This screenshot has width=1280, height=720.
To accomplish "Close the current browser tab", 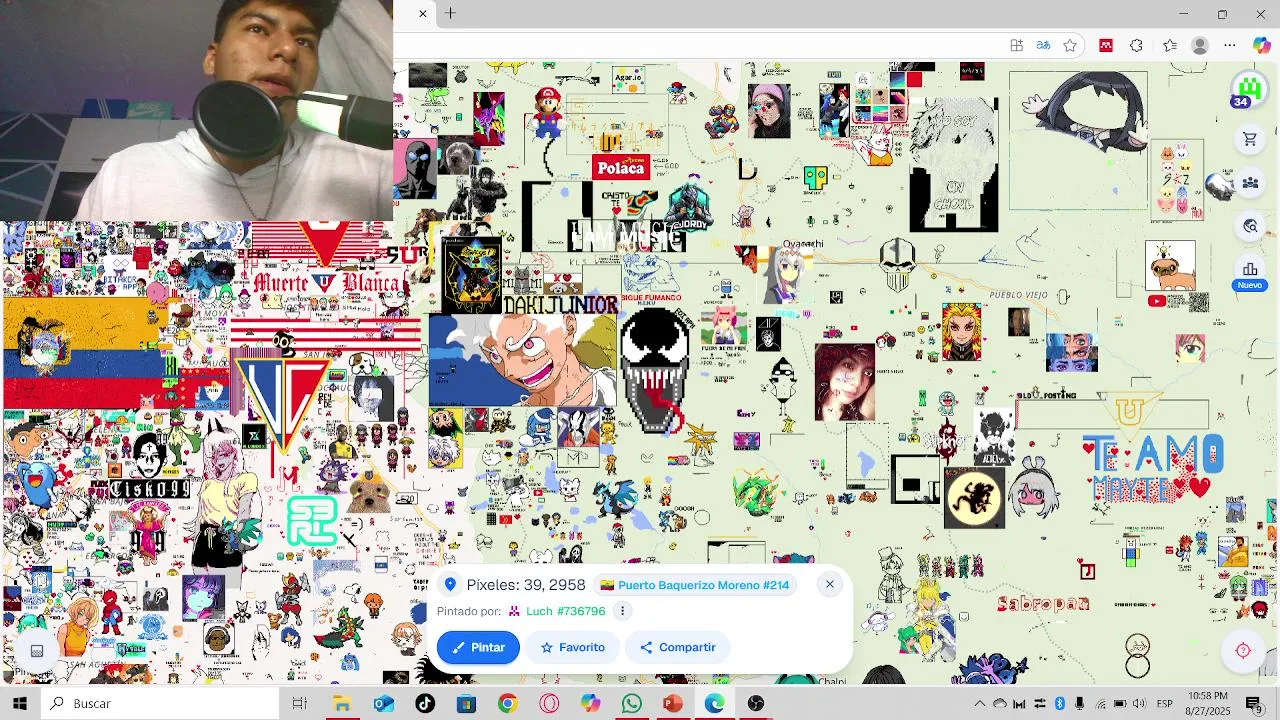I will coord(423,14).
